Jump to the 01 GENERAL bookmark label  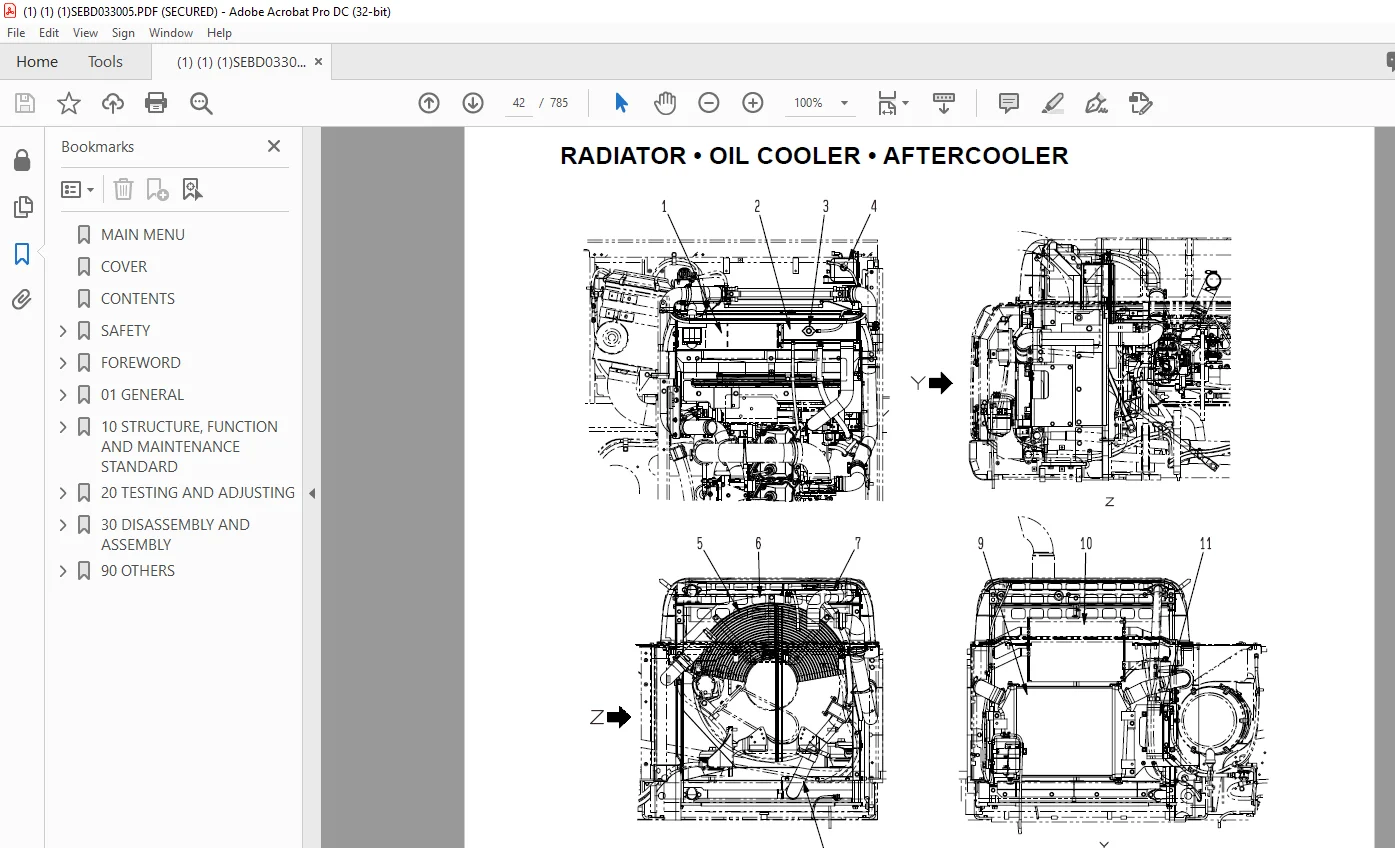point(142,395)
